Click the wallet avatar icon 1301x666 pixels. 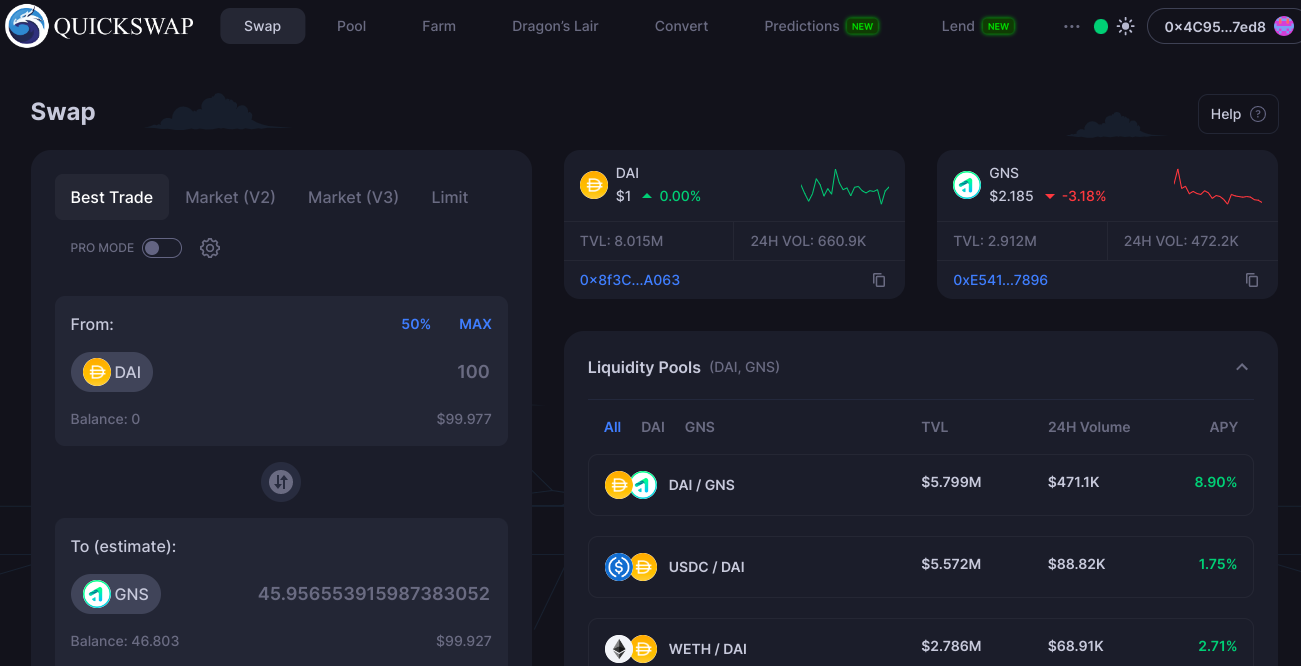tap(1284, 27)
